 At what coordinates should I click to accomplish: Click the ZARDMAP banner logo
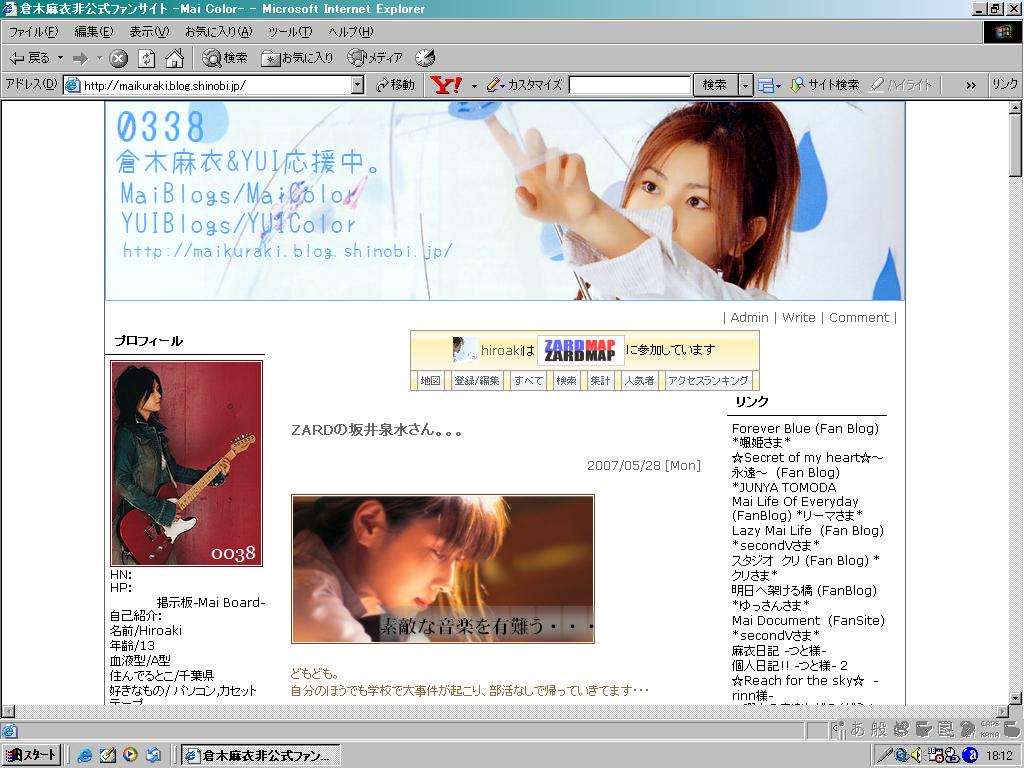(580, 351)
